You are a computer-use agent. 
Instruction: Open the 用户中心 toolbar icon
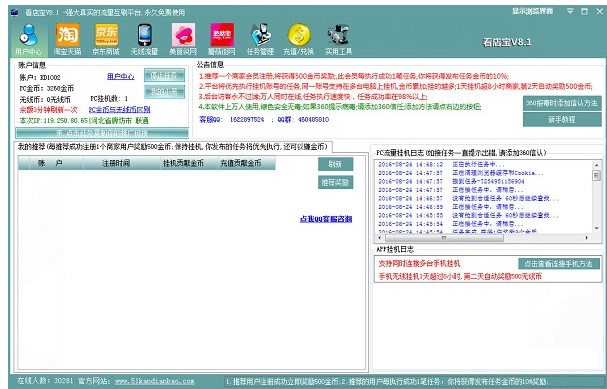coord(29,39)
